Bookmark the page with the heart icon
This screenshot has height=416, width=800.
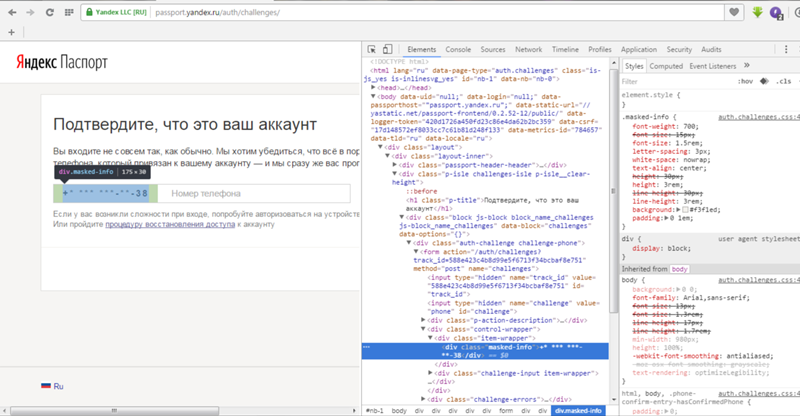pyautogui.click(x=734, y=12)
